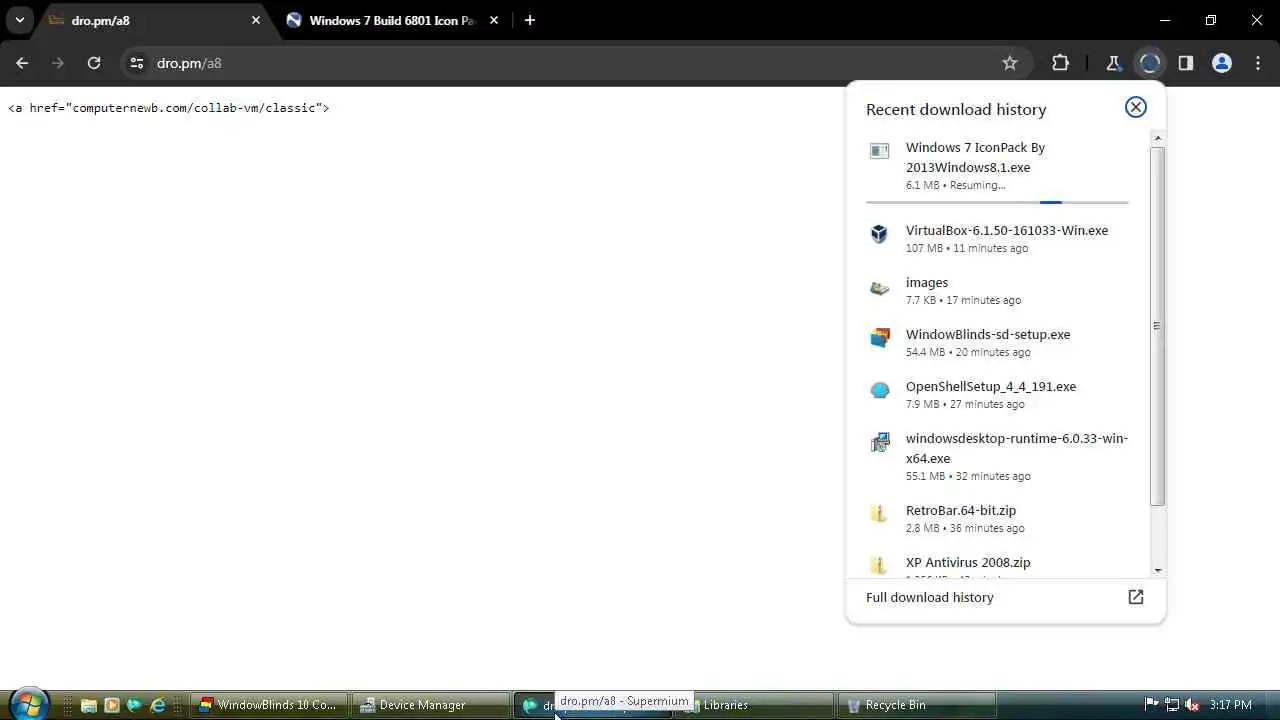Click the XP Antivirus 2008 zip icon
1280x720 pixels.
pos(879,566)
